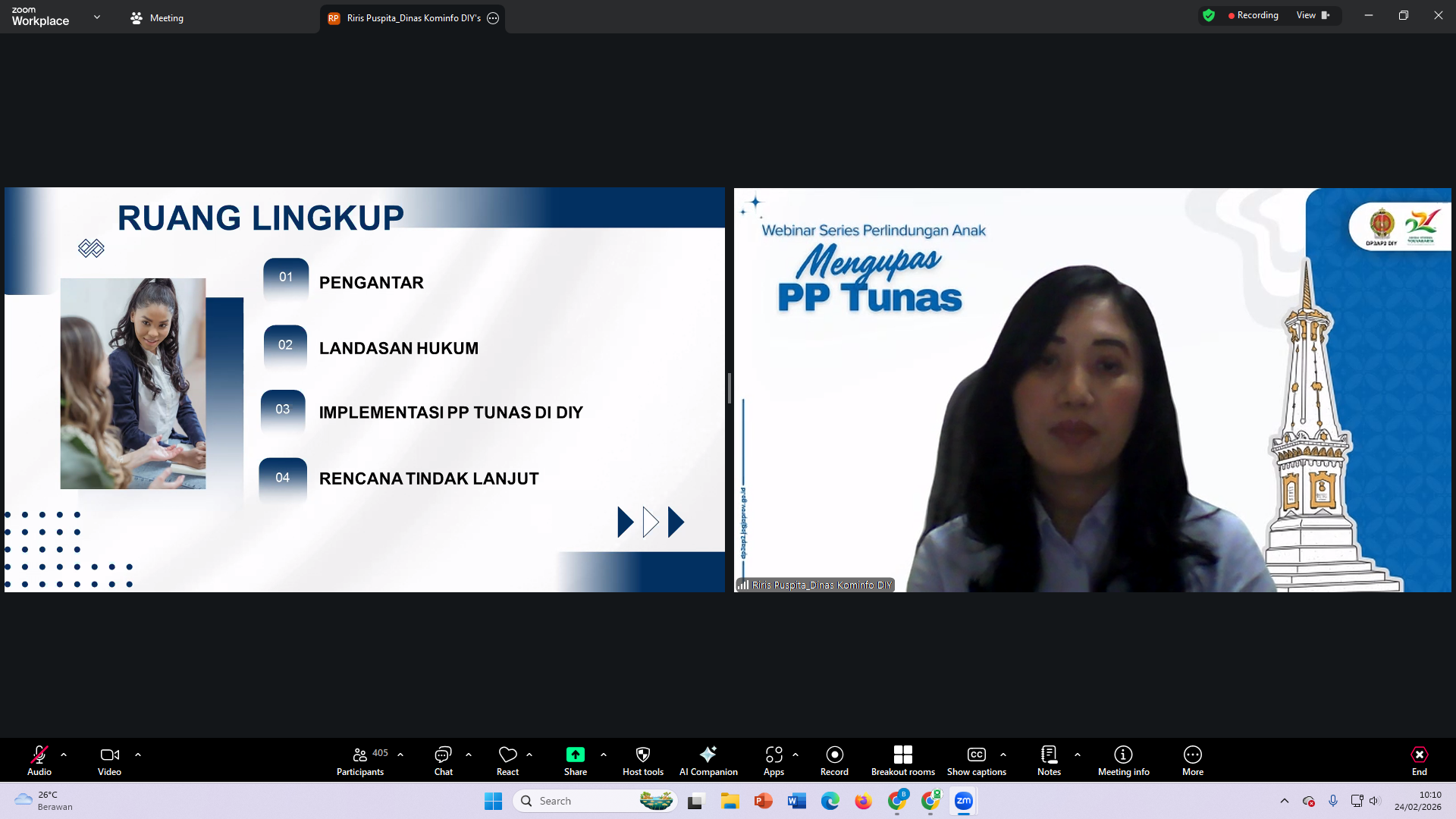
Task: Select the Riris Puspita_Dinas Kominfo DIY's tab
Action: point(413,18)
